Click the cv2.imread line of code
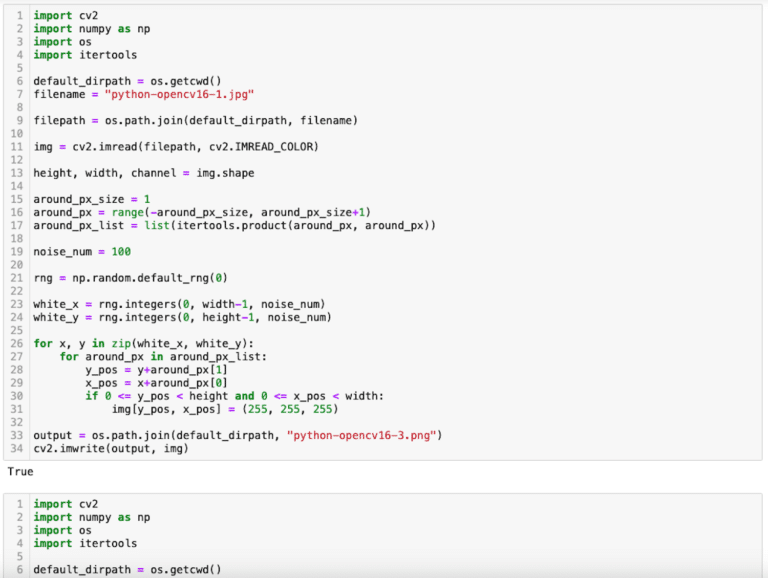Viewport: 768px width, 578px height. point(175,146)
